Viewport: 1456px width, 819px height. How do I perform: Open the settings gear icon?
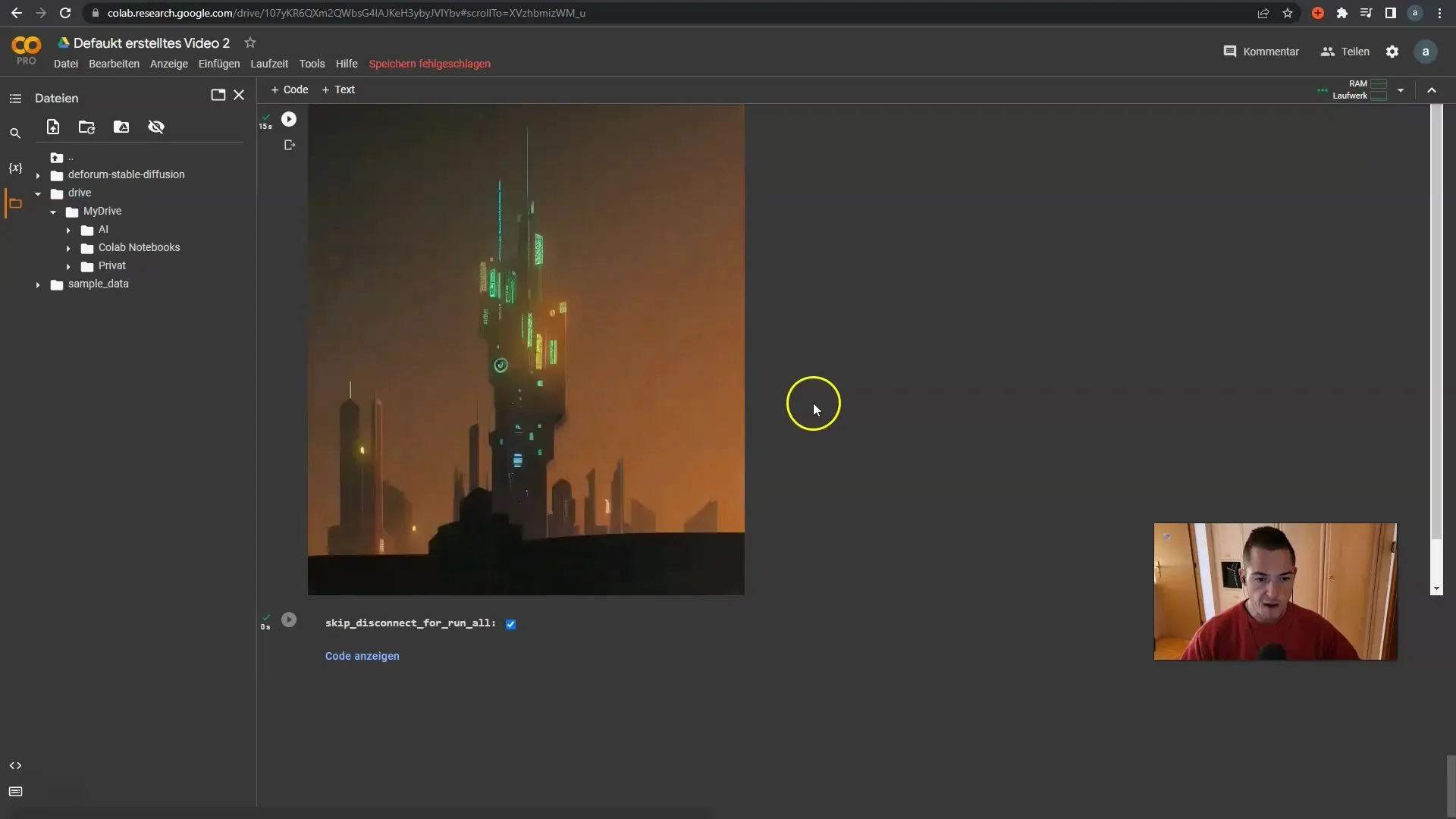[1392, 52]
